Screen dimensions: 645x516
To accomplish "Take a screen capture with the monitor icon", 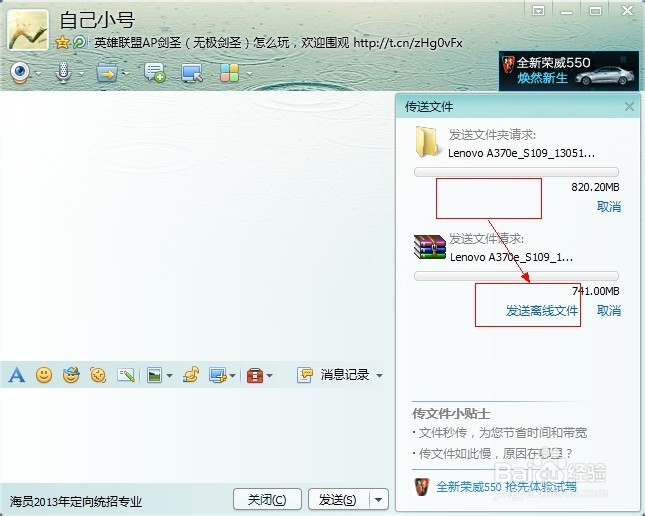I will (x=218, y=375).
